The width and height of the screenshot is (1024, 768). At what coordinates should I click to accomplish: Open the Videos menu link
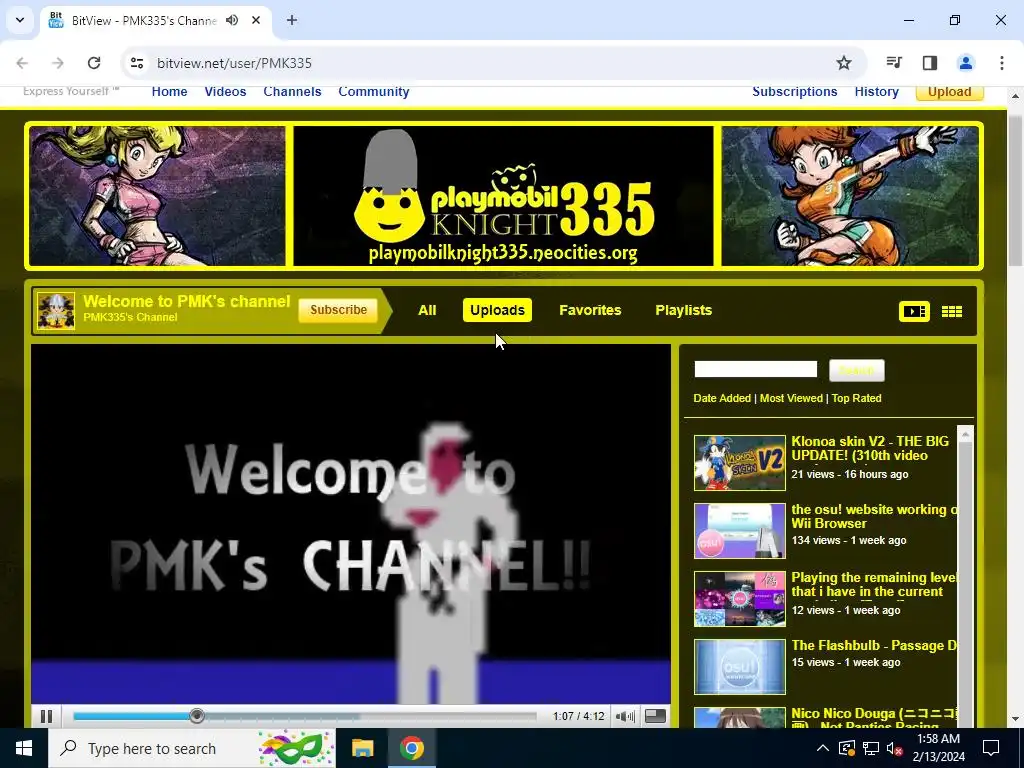coord(225,91)
